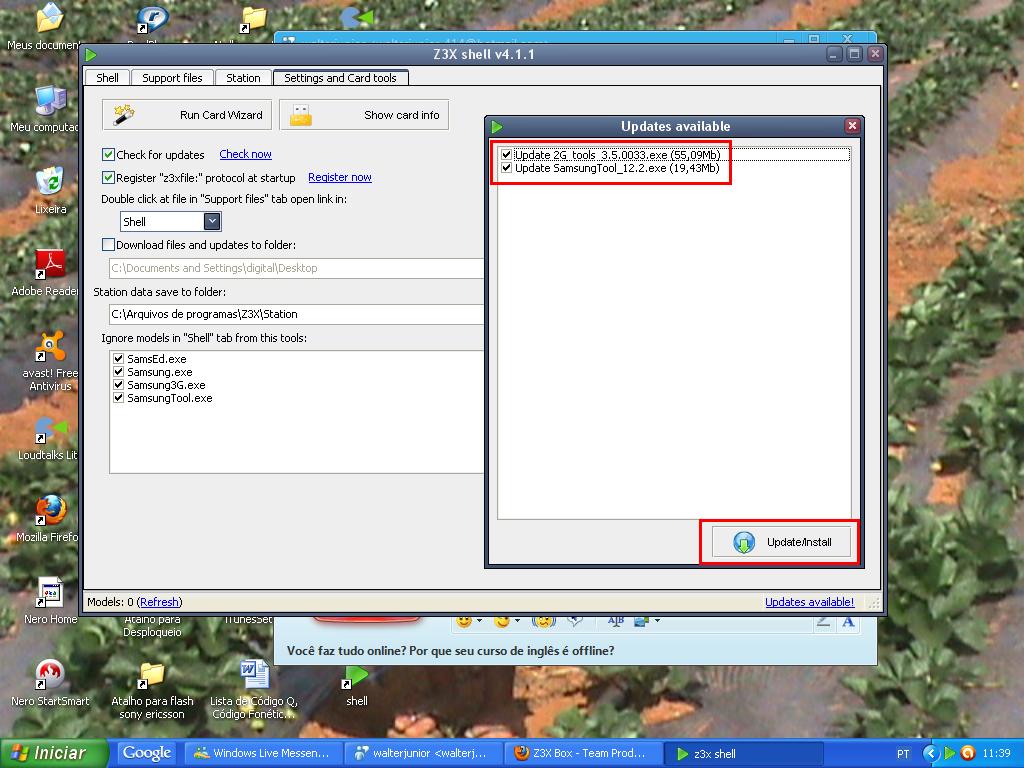Click the wand icon on Run Card Wizard
The height and width of the screenshot is (768, 1024).
[123, 115]
